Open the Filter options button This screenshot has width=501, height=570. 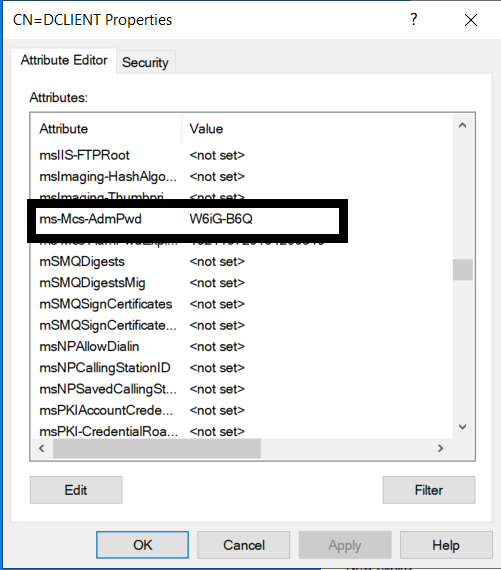coord(429,490)
